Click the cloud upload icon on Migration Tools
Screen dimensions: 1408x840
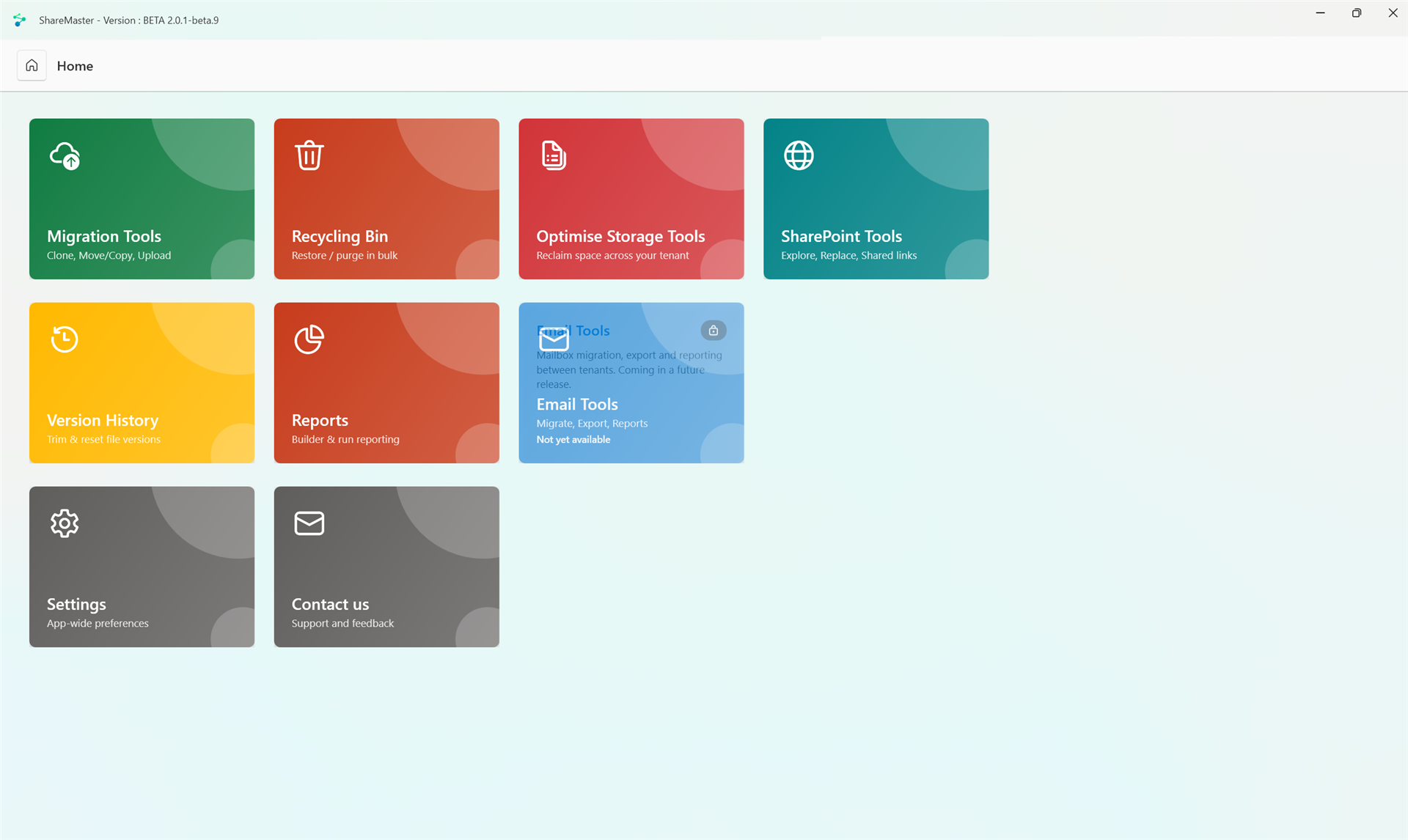pos(65,155)
